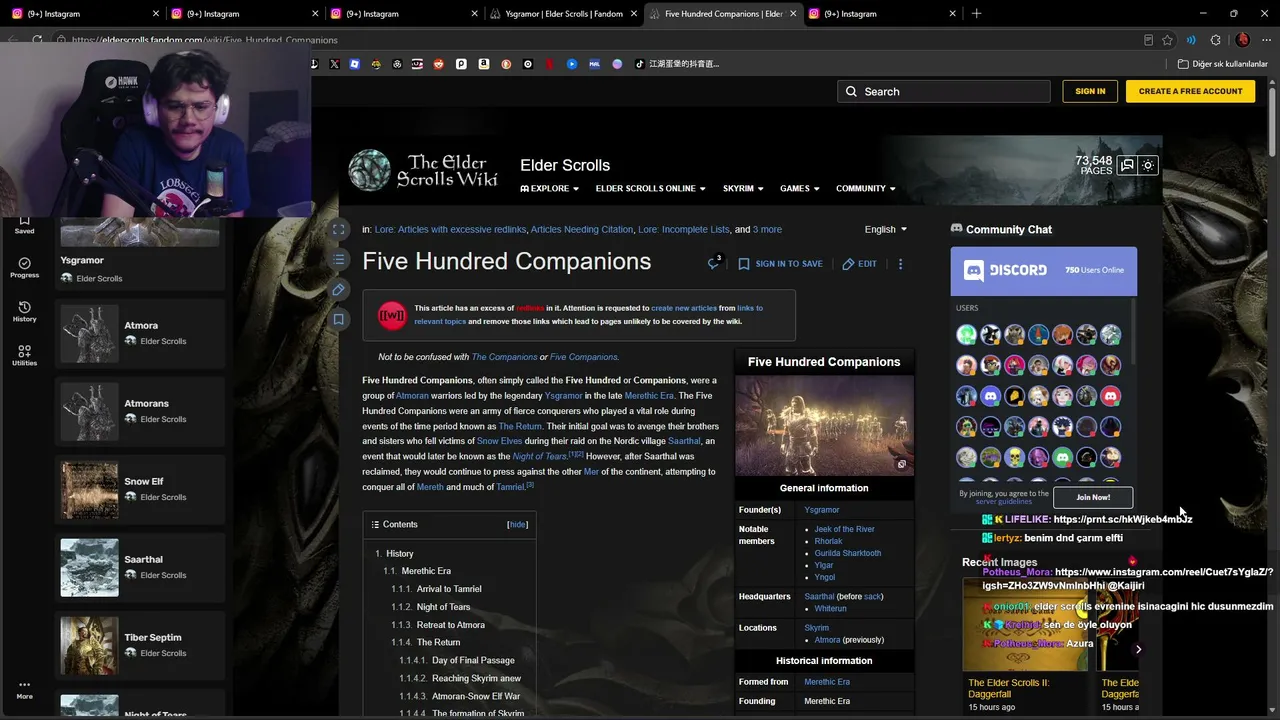Expand '3 more' categories link
Screen dimensions: 1280x720
click(767, 229)
